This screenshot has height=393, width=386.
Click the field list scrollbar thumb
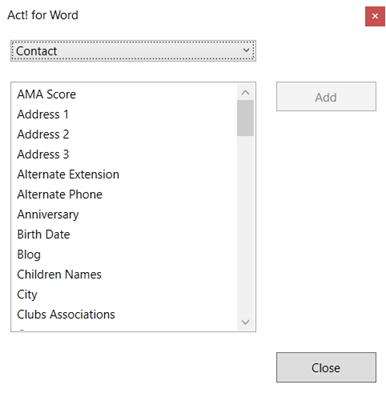245,118
